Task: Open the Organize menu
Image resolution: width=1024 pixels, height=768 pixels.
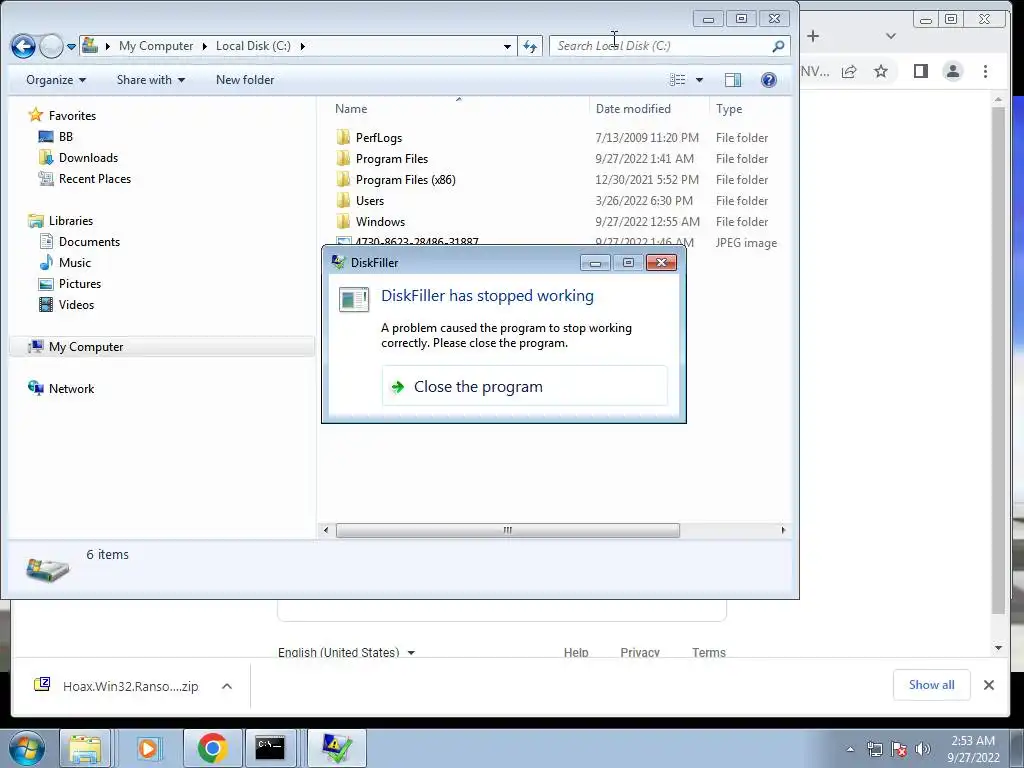Action: tap(56, 80)
